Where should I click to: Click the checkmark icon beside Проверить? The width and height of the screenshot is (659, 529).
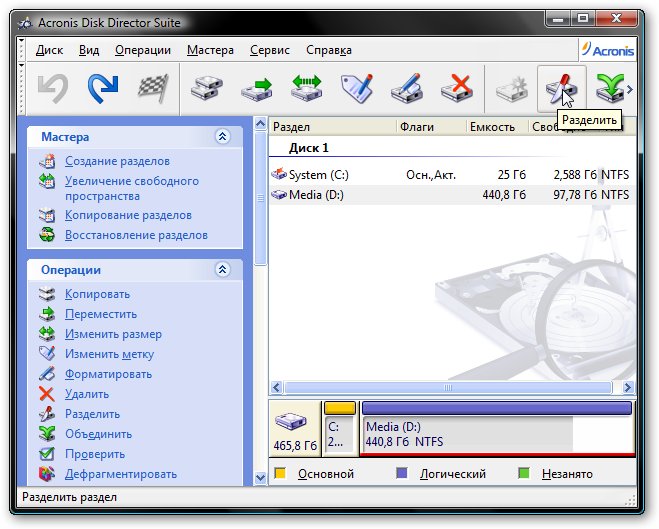(47, 454)
